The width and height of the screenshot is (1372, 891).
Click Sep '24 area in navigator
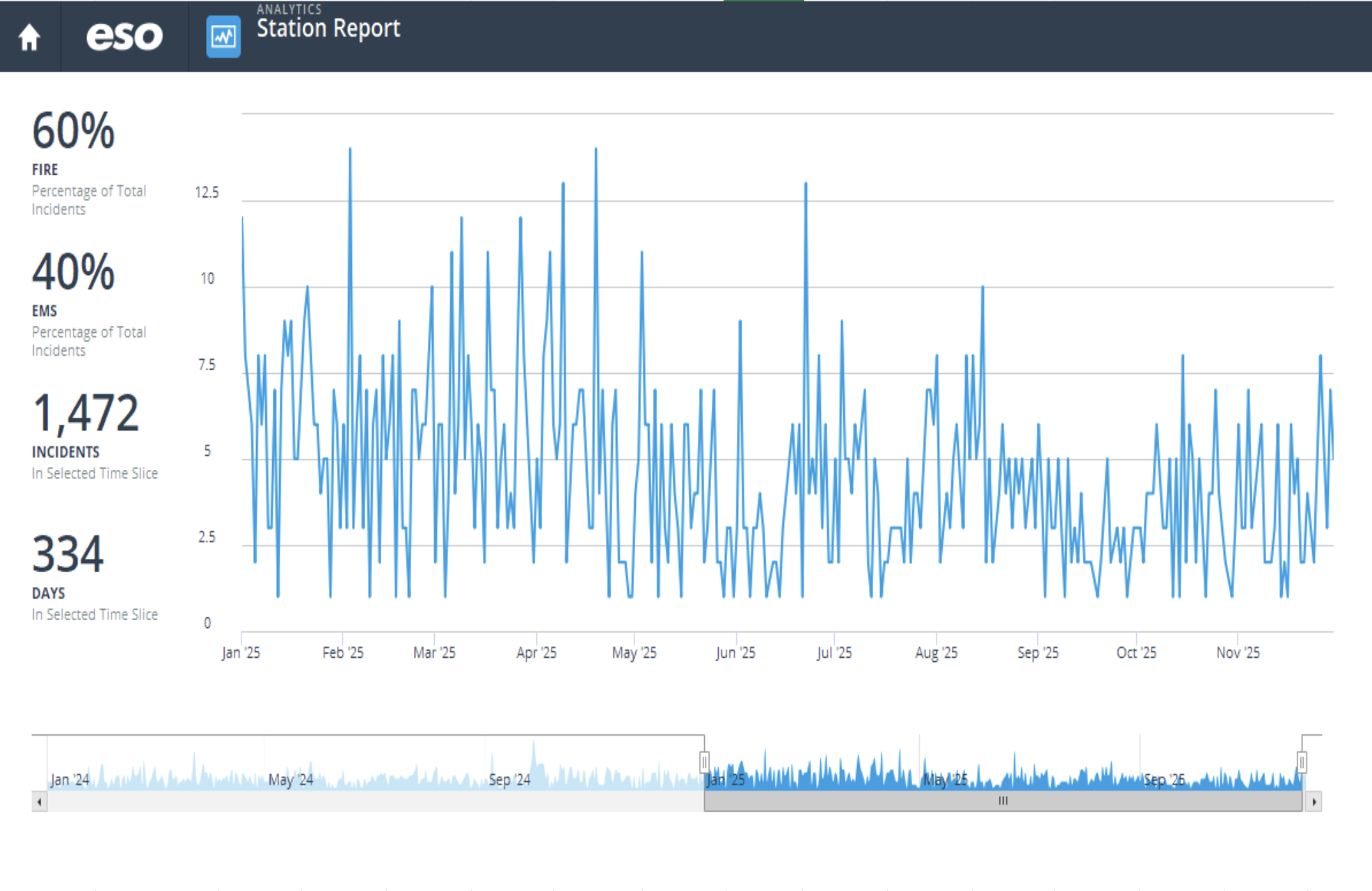tap(509, 780)
